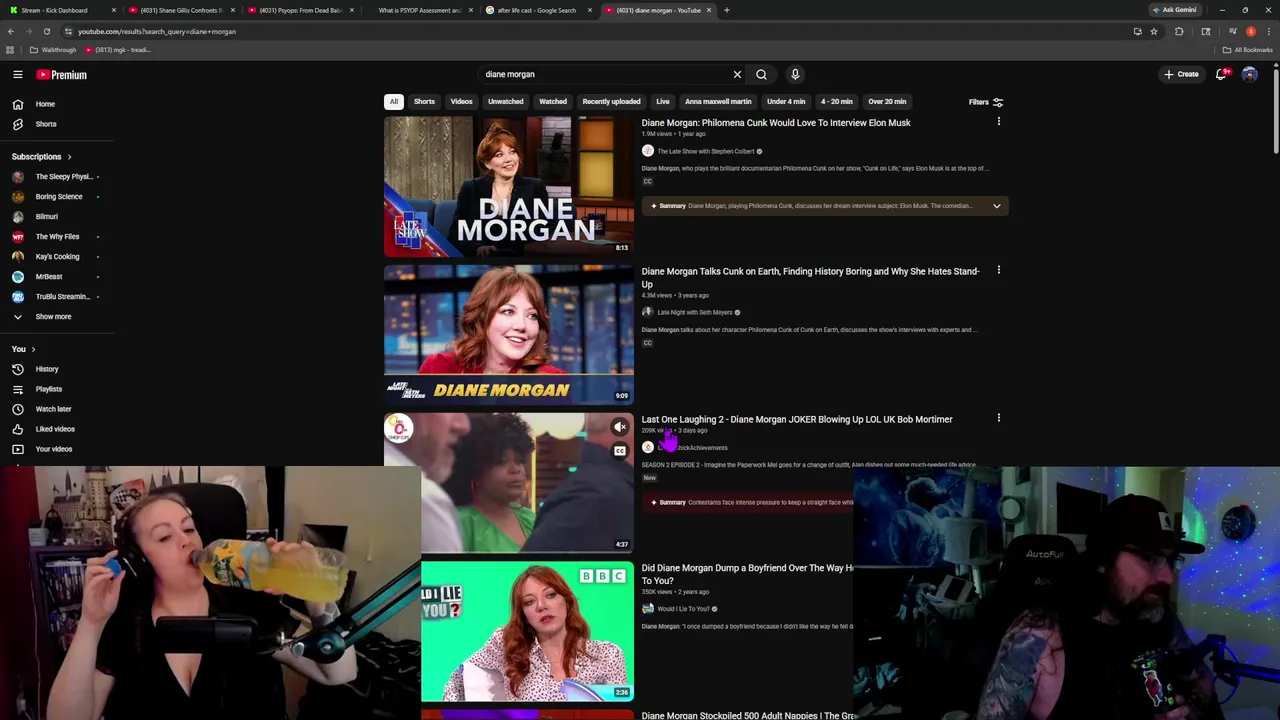Open History in the sidebar
1280x720 pixels.
47,369
